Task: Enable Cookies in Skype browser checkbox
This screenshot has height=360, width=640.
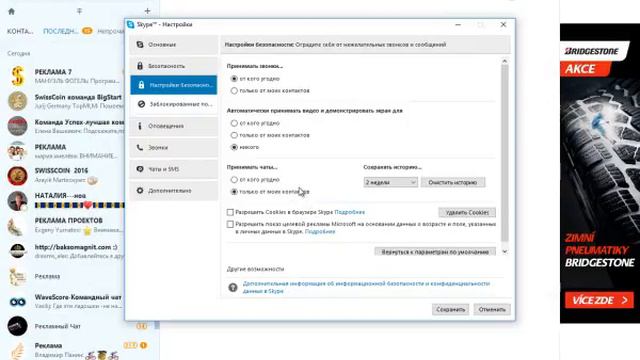Action: tap(230, 212)
